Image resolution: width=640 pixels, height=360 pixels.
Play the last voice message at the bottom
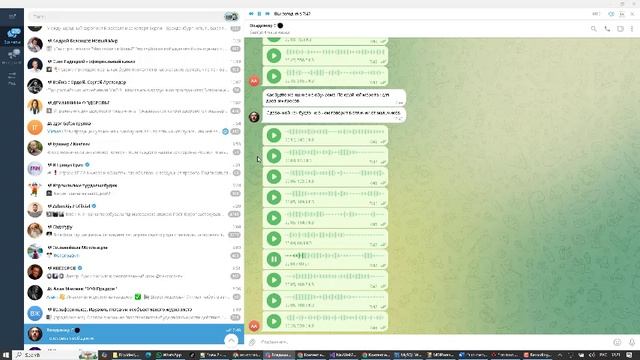(x=274, y=321)
